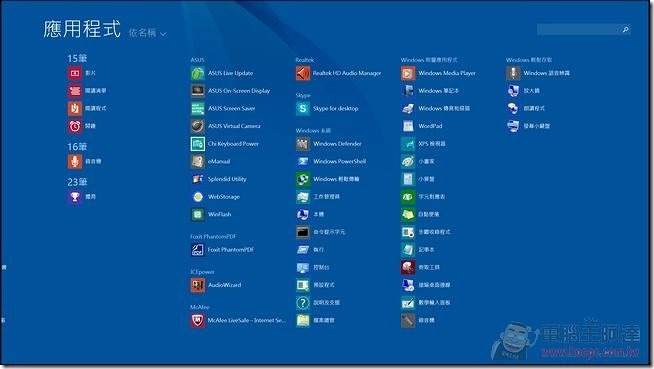This screenshot has height=369, width=654.
Task: Open 數學輸入面板 Math Input Panel
Action: pos(426,303)
